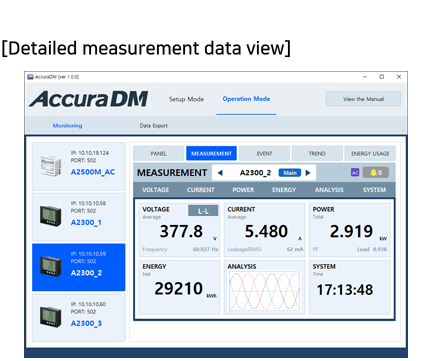The height and width of the screenshot is (361, 433).
Task: Click the purple AC indicator icon
Action: tap(355, 172)
